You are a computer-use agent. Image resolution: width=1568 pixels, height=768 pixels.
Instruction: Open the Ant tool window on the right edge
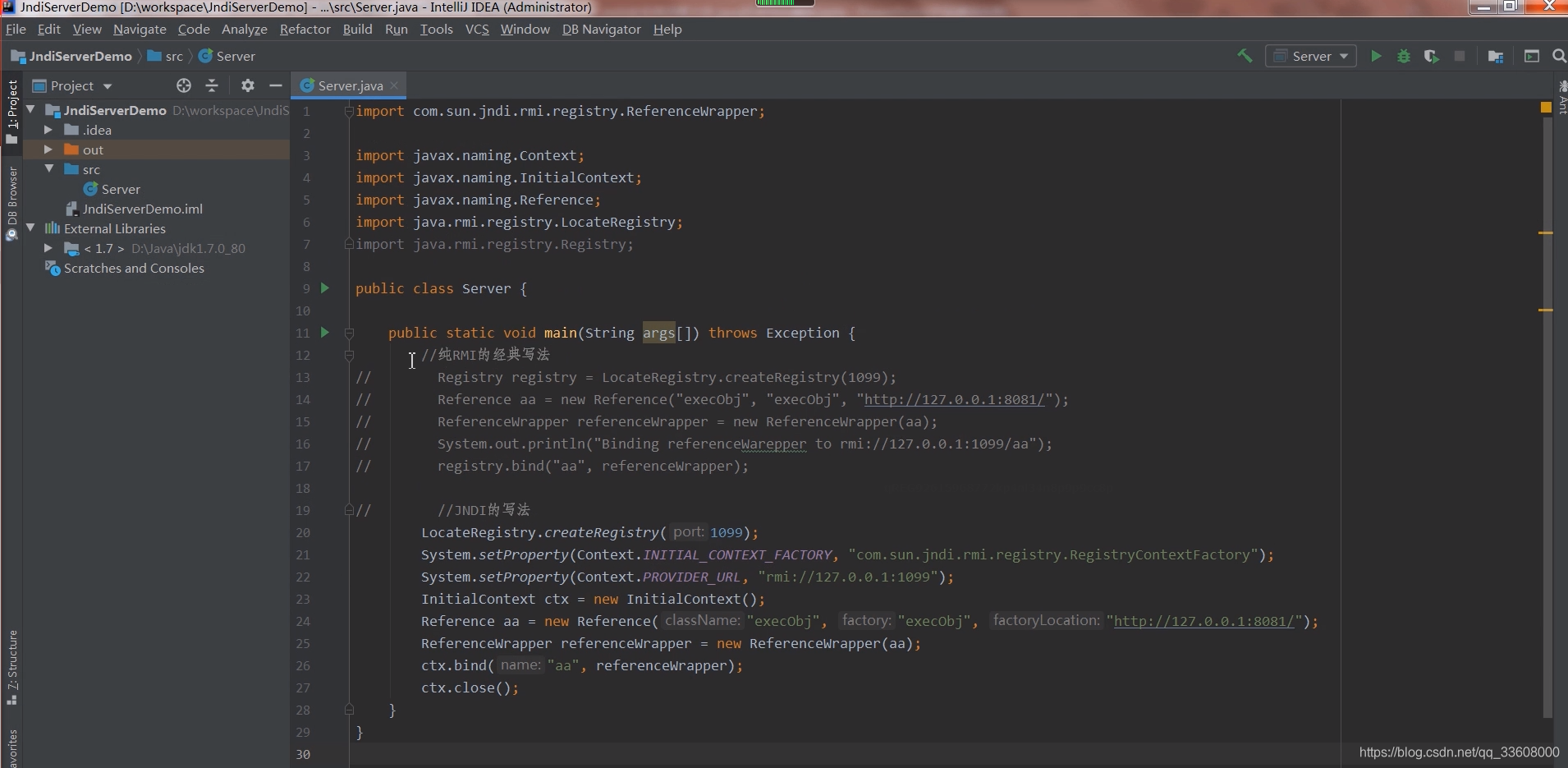1561,97
